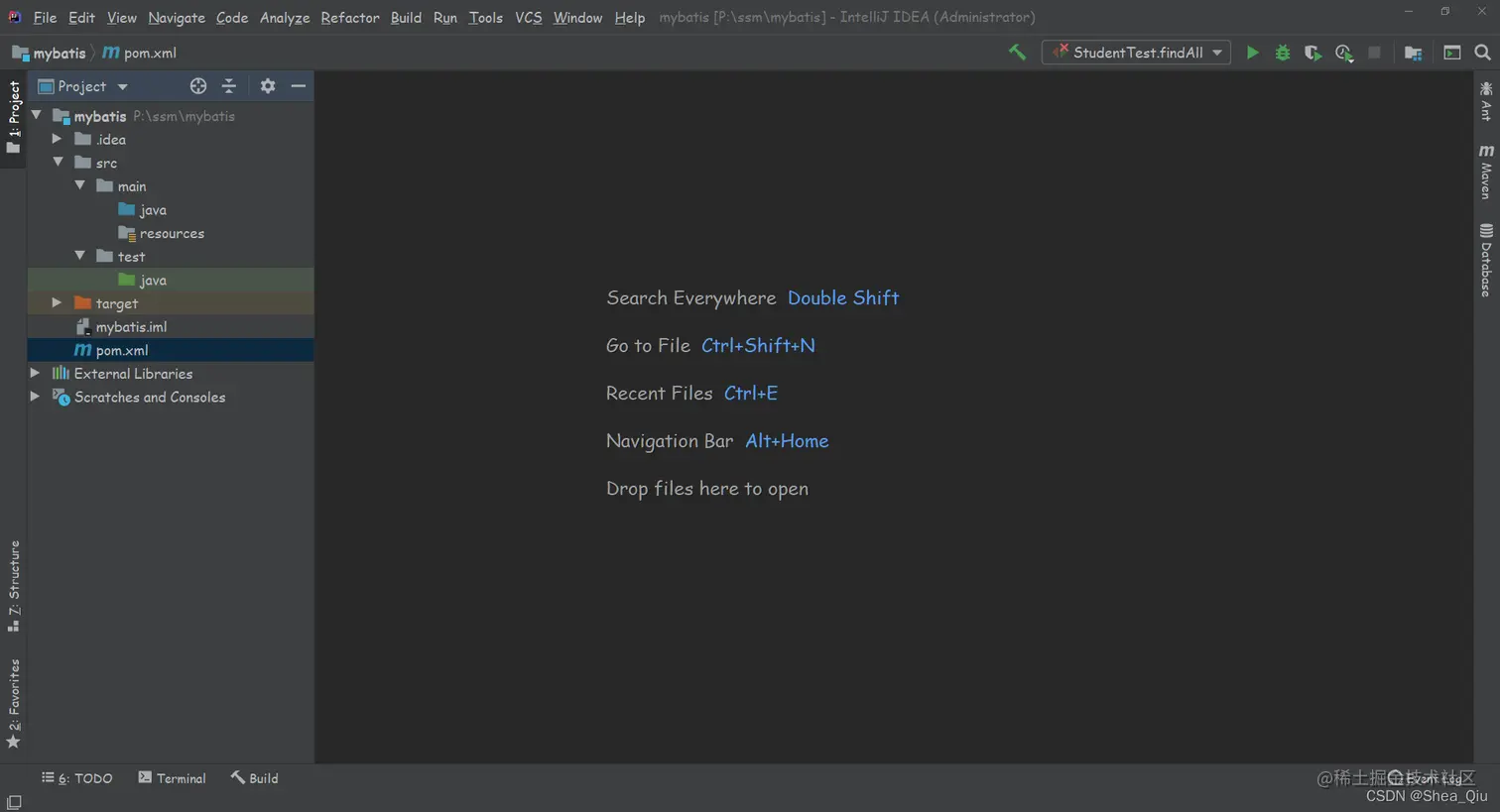This screenshot has width=1500, height=812.
Task: Click the Double Shift shortcut hint
Action: (x=843, y=297)
